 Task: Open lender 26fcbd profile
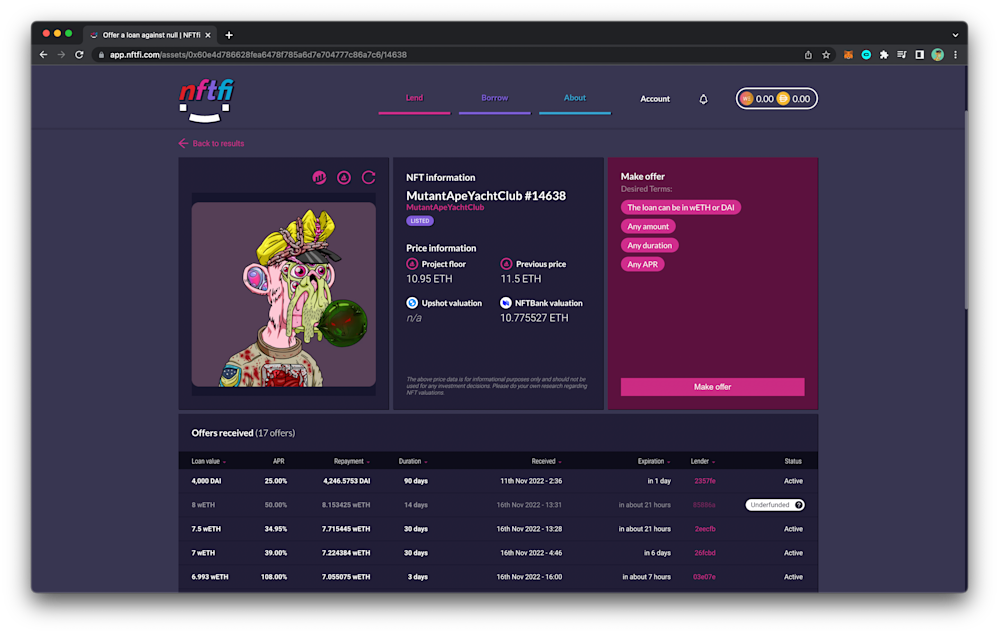[705, 553]
